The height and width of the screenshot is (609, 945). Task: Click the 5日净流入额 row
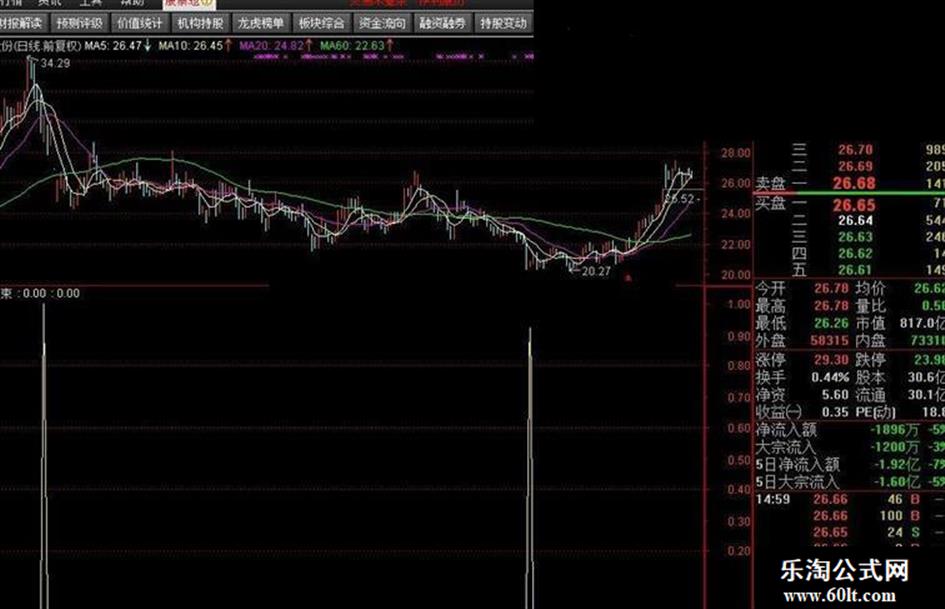coord(850,465)
